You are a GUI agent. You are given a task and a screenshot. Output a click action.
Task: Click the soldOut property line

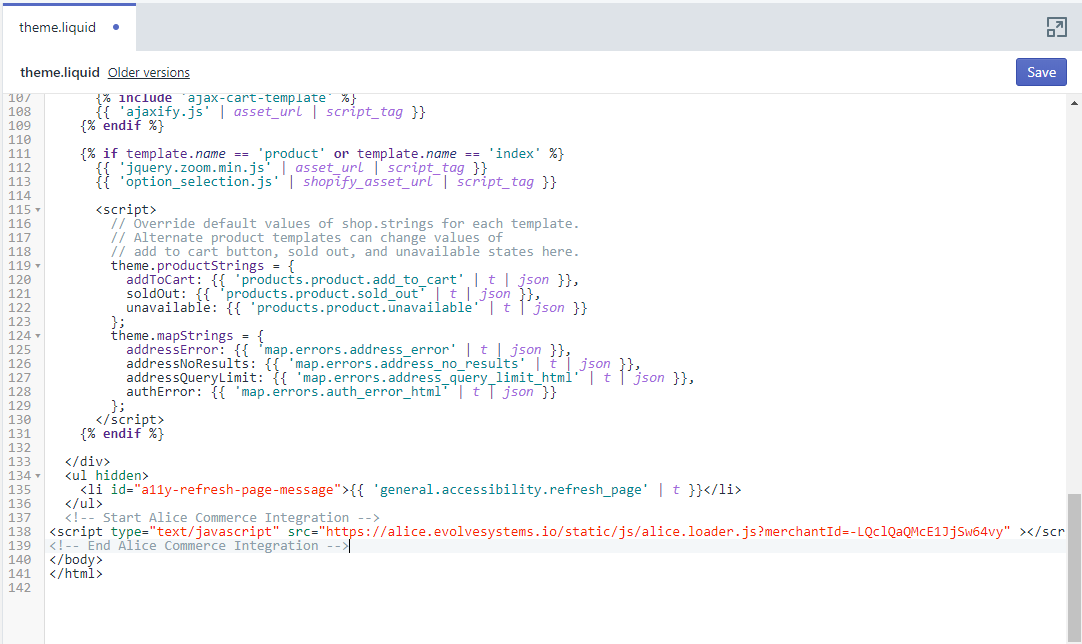[x=333, y=294]
